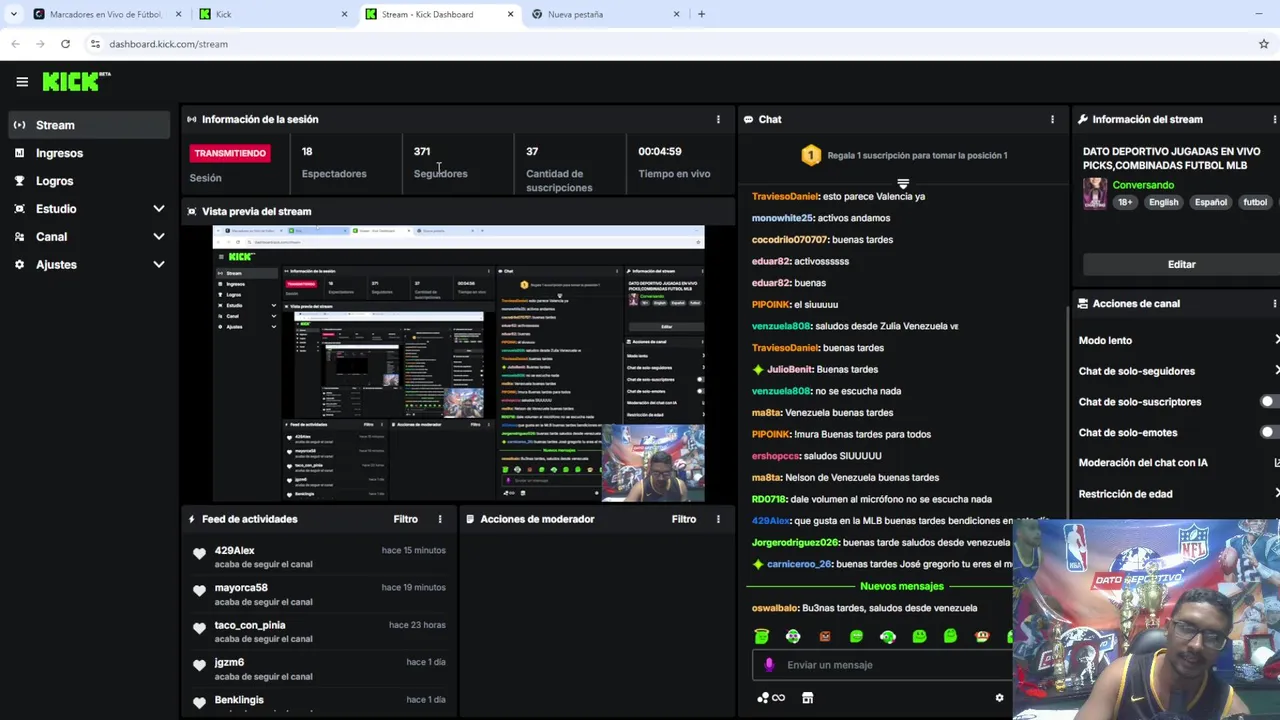Bookmark this page with the star icon
This screenshot has height=720, width=1280.
click(x=1264, y=44)
